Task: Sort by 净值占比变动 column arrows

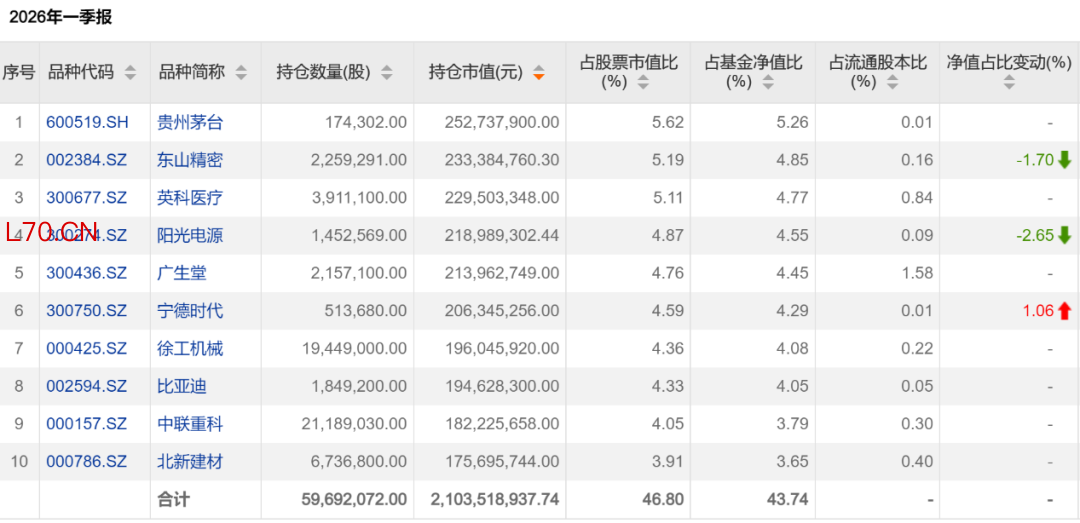Action: 1009,83
